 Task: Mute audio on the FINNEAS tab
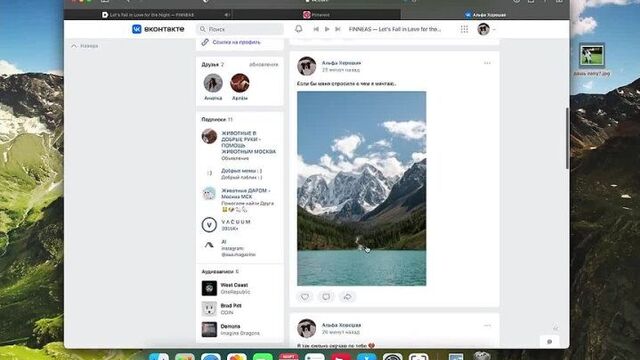click(x=227, y=15)
